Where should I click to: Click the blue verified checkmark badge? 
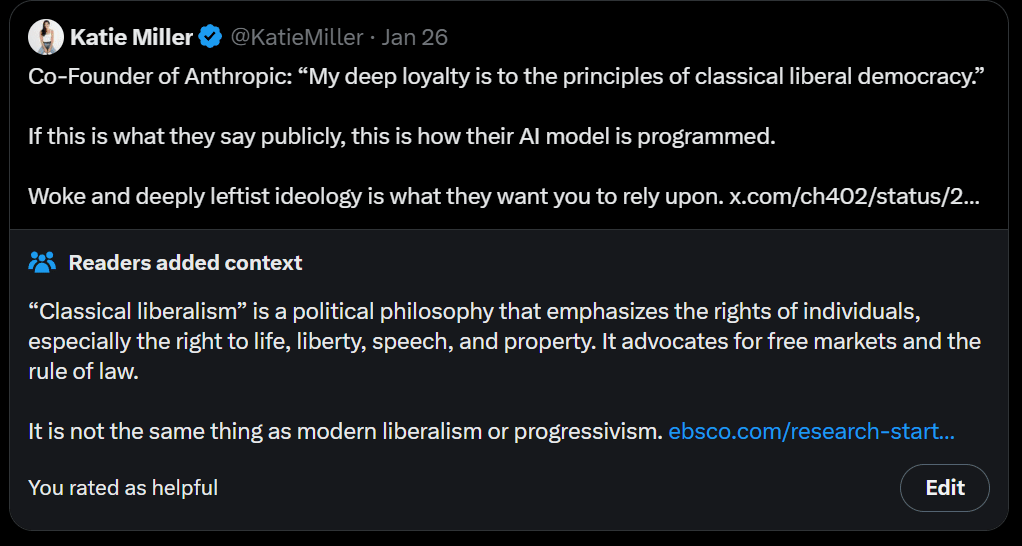coord(211,37)
